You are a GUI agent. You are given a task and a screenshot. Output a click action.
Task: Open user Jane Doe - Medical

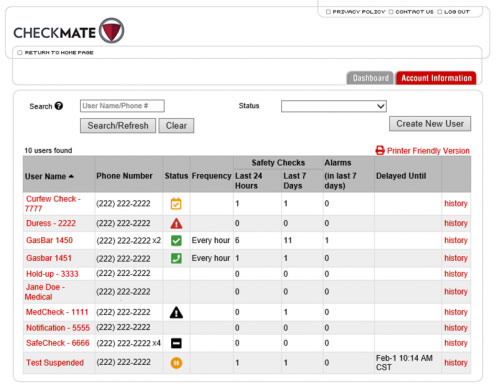45,292
